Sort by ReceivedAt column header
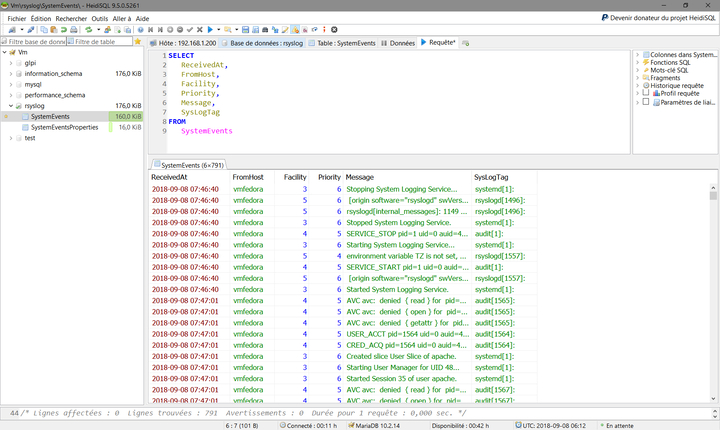720x430 pixels. (190, 177)
